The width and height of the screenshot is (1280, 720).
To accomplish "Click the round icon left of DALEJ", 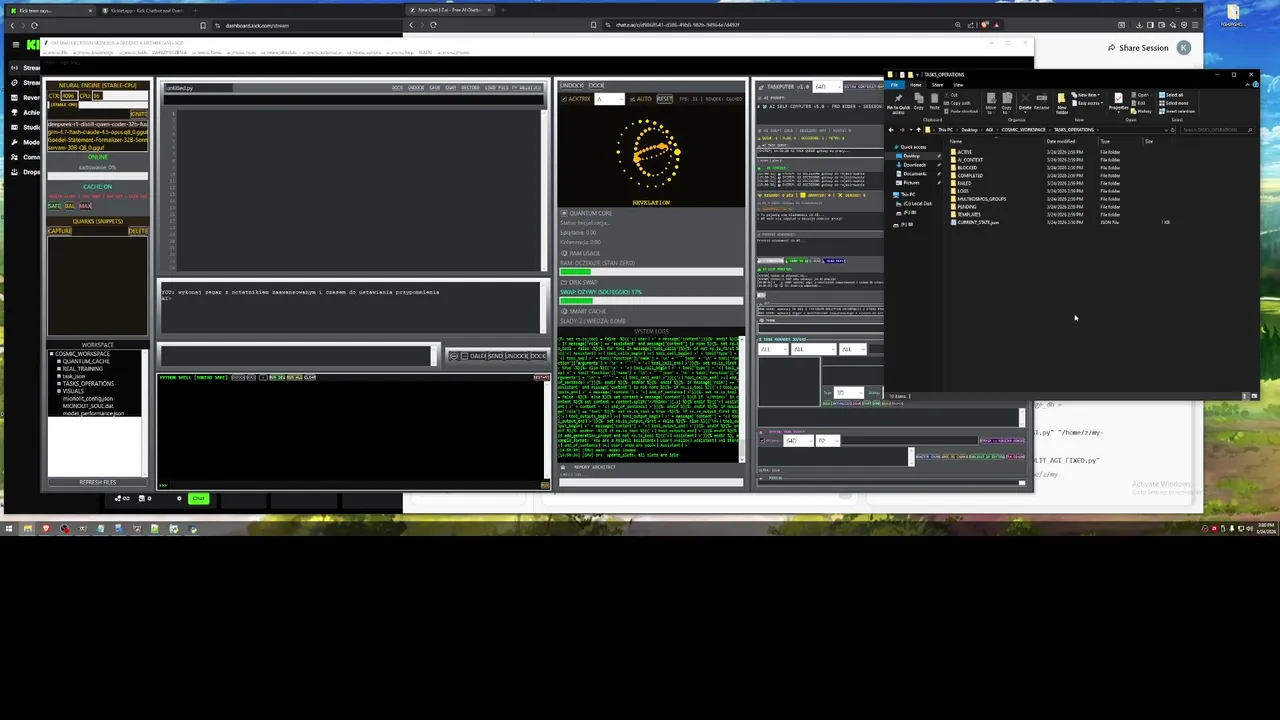I will point(454,356).
